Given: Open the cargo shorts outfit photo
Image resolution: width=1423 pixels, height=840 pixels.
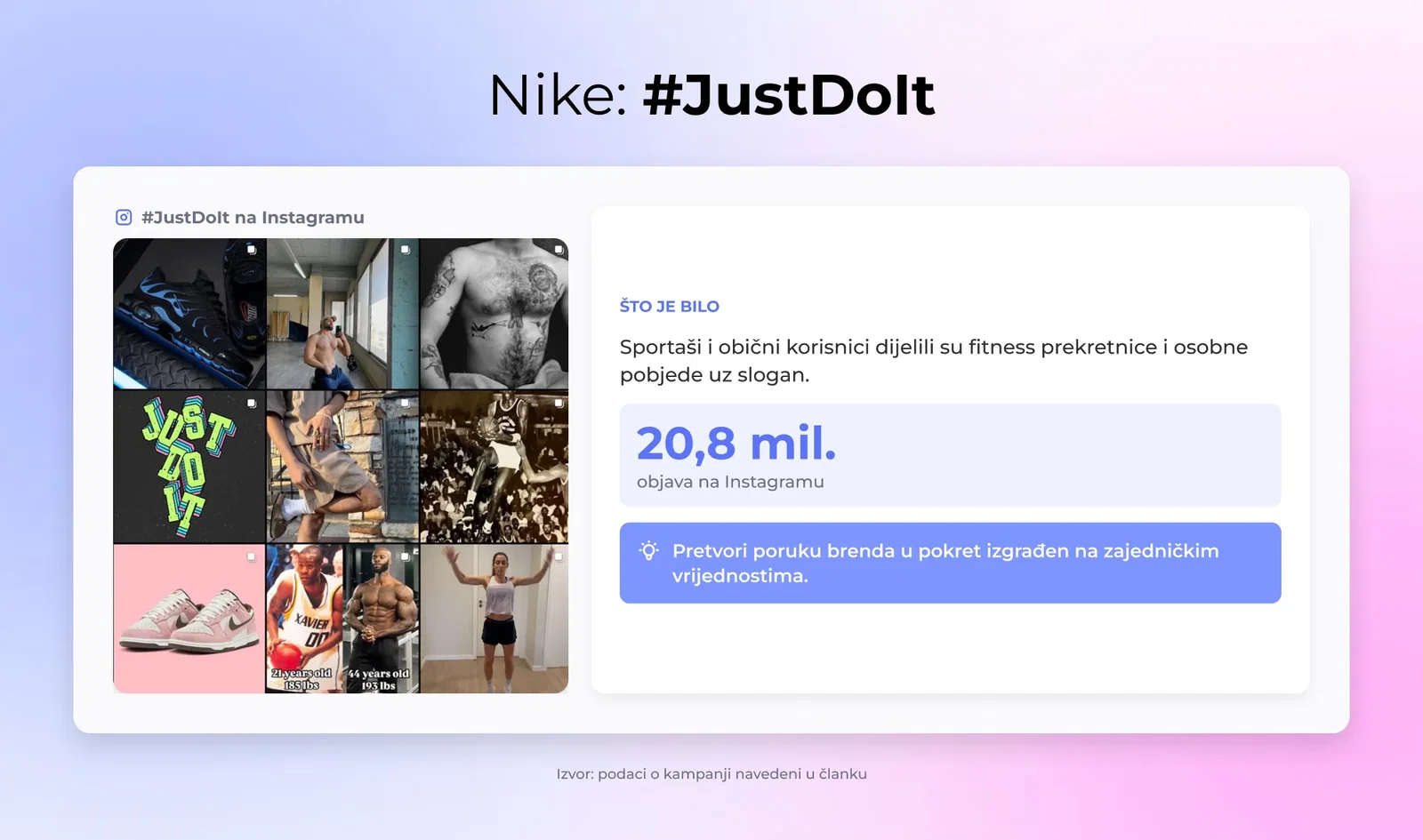Looking at the screenshot, I should [342, 467].
